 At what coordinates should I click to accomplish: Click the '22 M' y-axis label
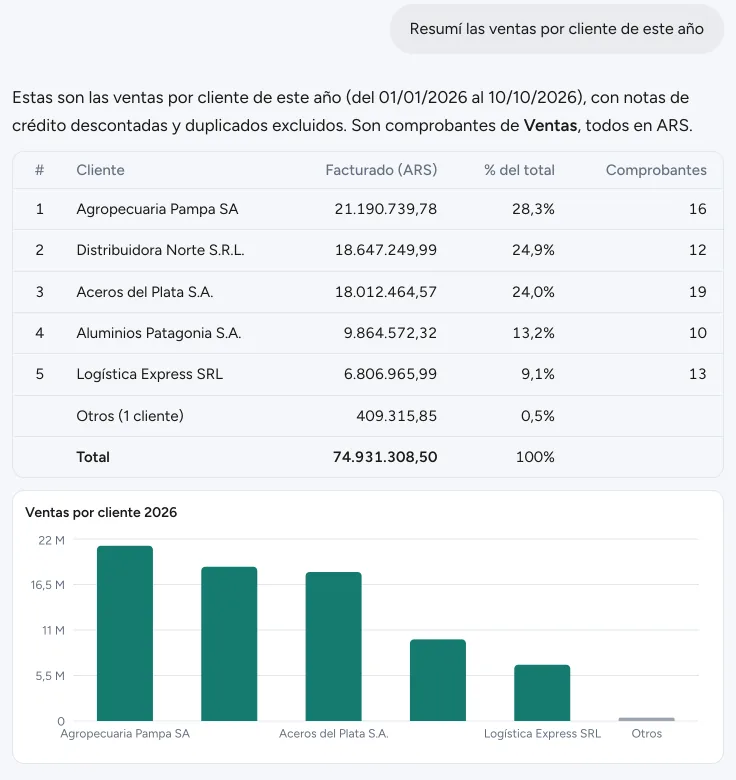[x=51, y=540]
